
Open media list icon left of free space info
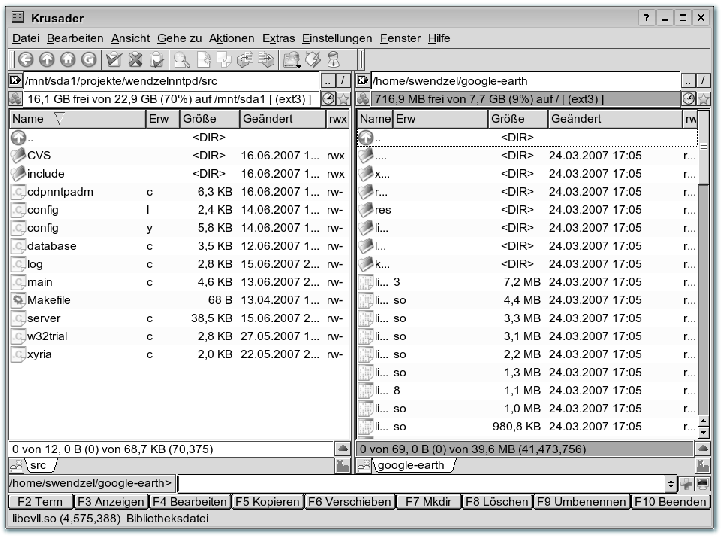(x=15, y=99)
